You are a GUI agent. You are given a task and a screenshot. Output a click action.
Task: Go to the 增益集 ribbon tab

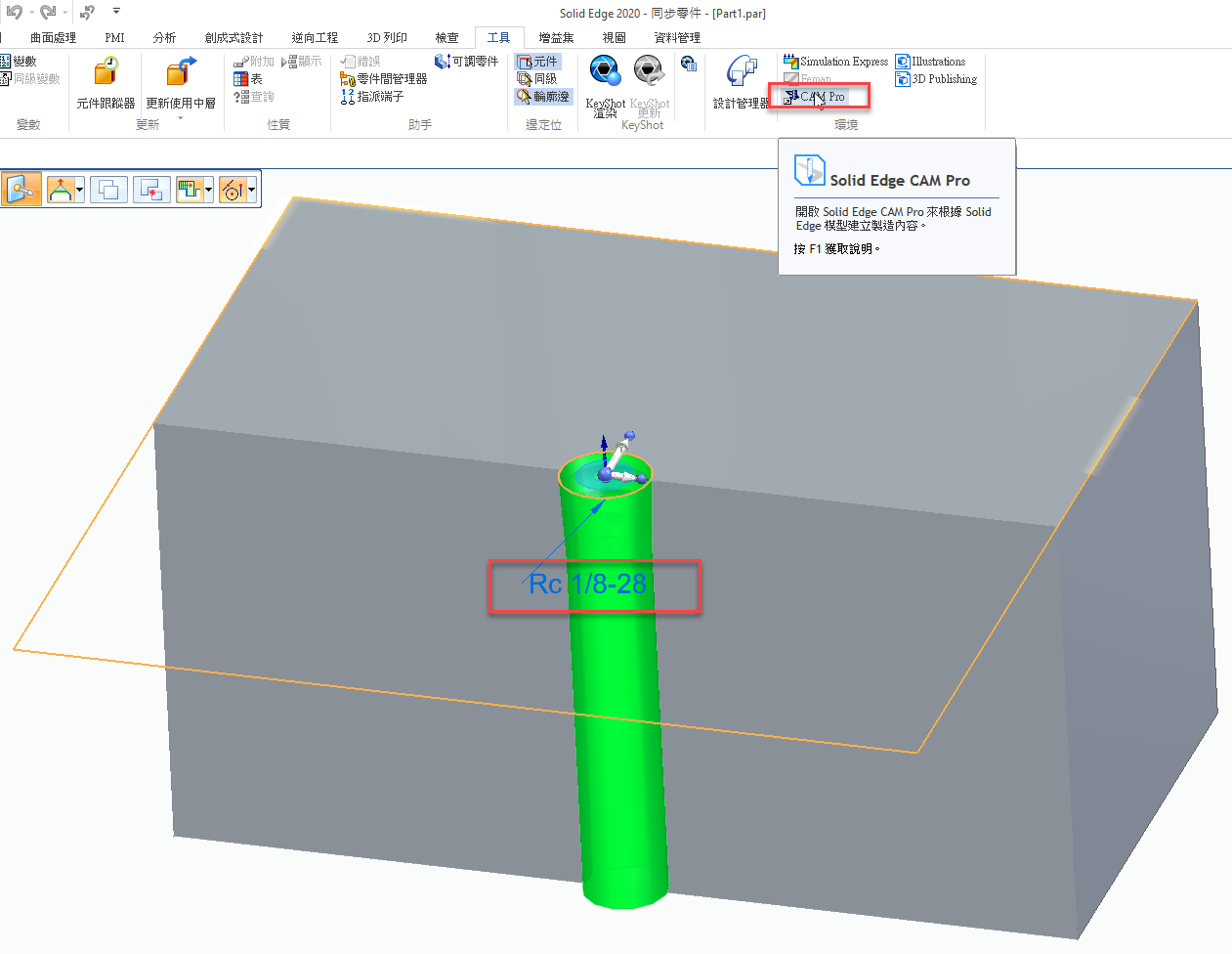point(556,38)
